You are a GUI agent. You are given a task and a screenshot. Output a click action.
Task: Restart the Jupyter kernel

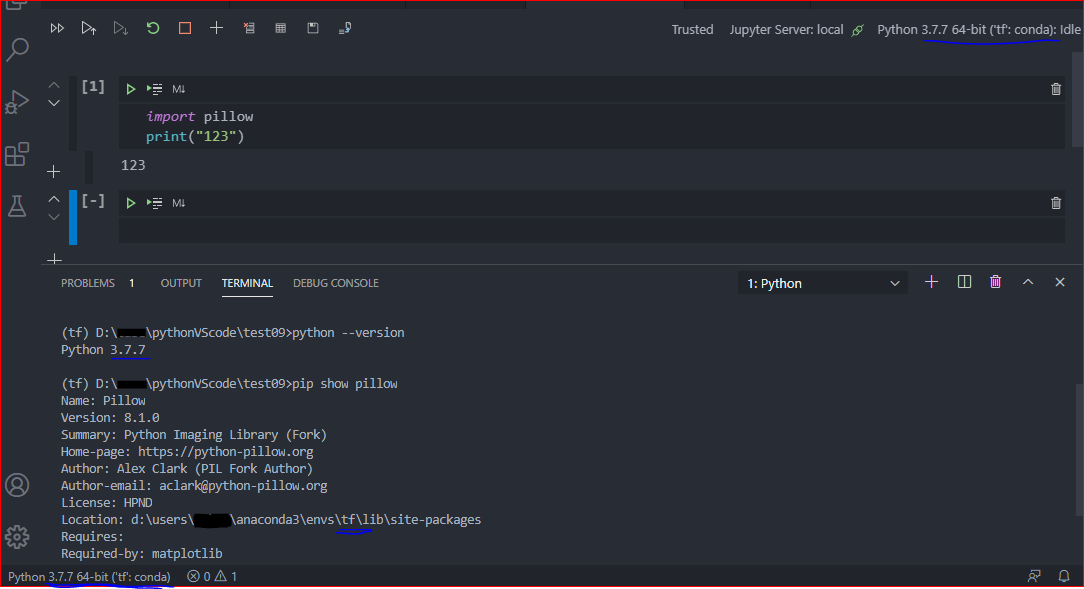(152, 28)
